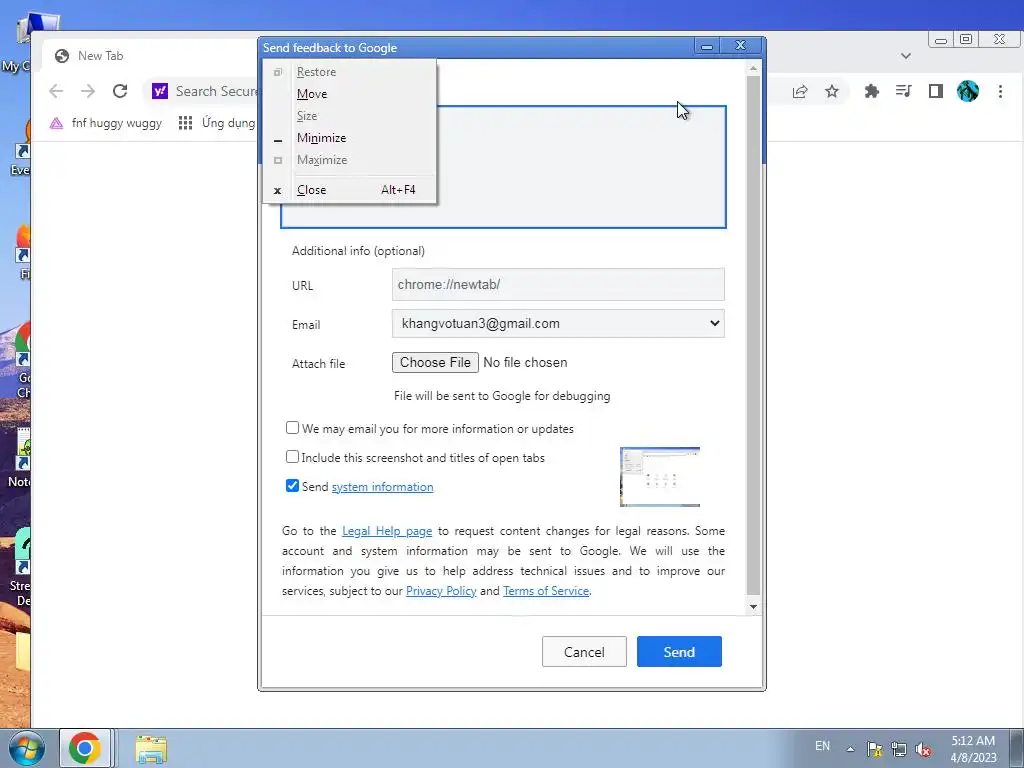Image resolution: width=1024 pixels, height=768 pixels.
Task: Click Maximize in the window menu
Action: [x=350, y=160]
